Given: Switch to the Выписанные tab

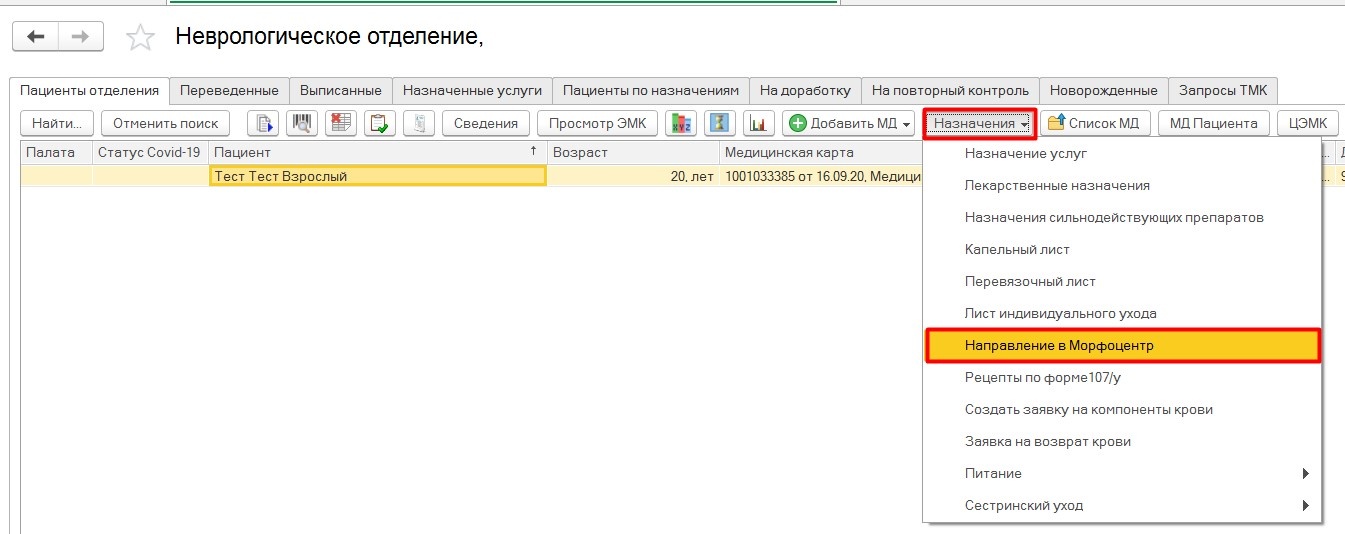Looking at the screenshot, I should [x=341, y=90].
